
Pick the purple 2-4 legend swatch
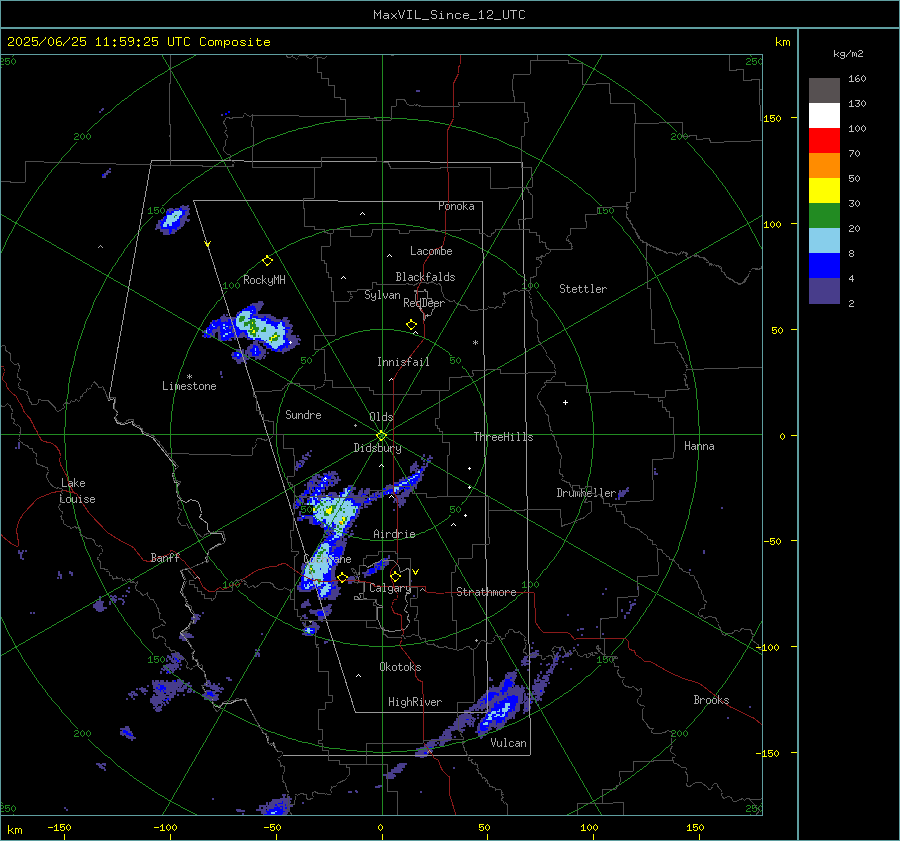(824, 291)
